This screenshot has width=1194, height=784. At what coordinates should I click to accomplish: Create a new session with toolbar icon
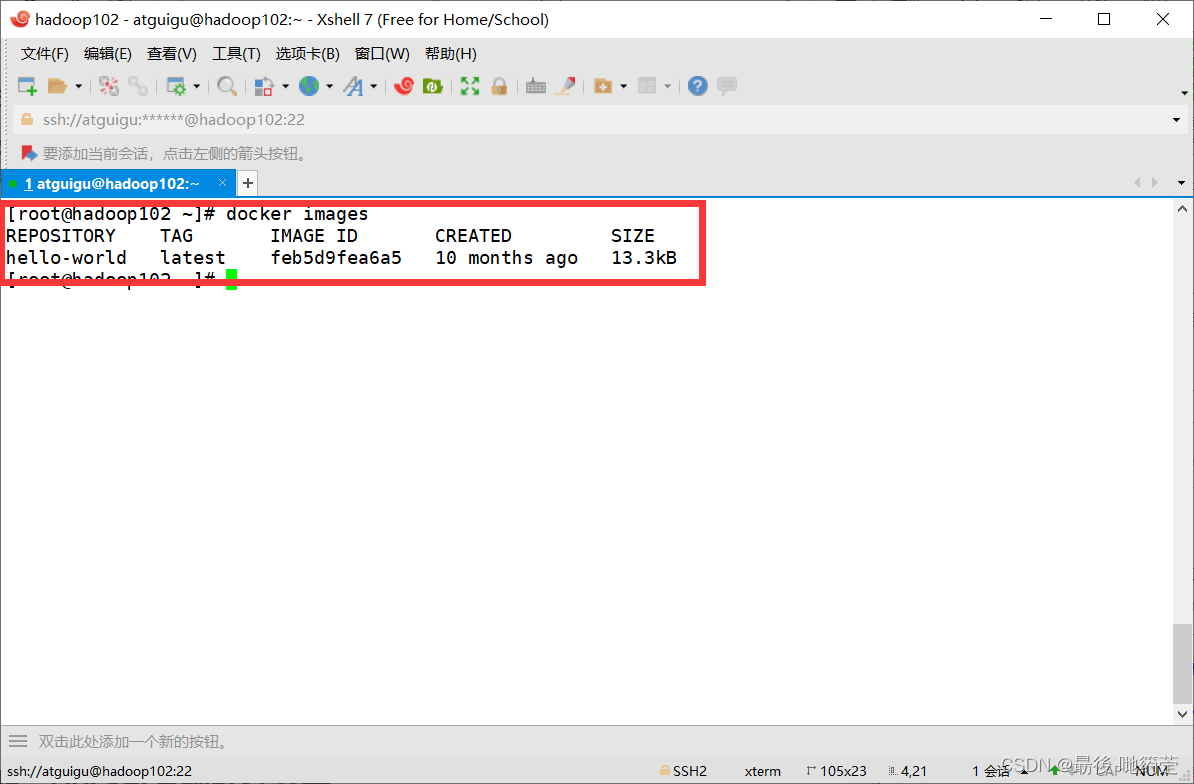tap(27, 86)
